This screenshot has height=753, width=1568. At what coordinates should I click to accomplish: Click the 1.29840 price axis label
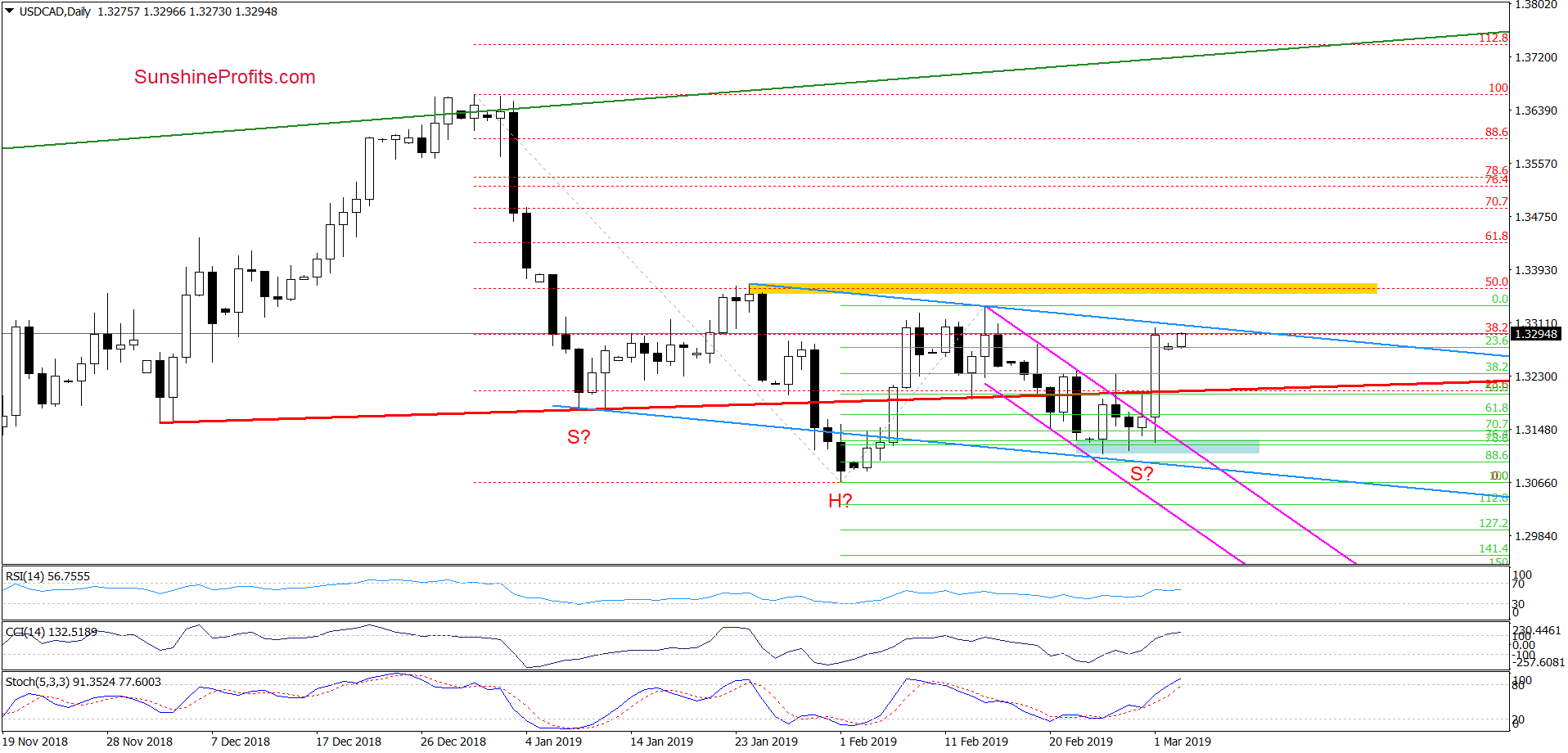pos(1536,536)
